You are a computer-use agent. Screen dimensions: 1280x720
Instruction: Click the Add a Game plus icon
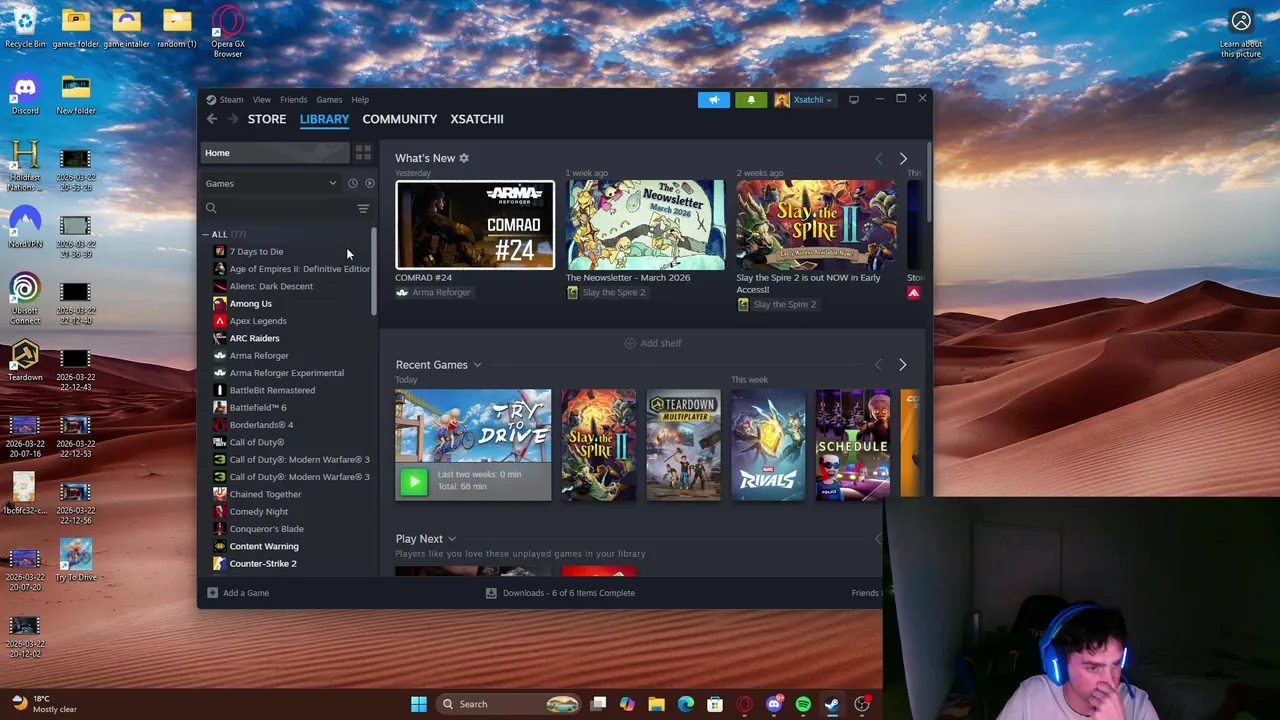pos(212,593)
